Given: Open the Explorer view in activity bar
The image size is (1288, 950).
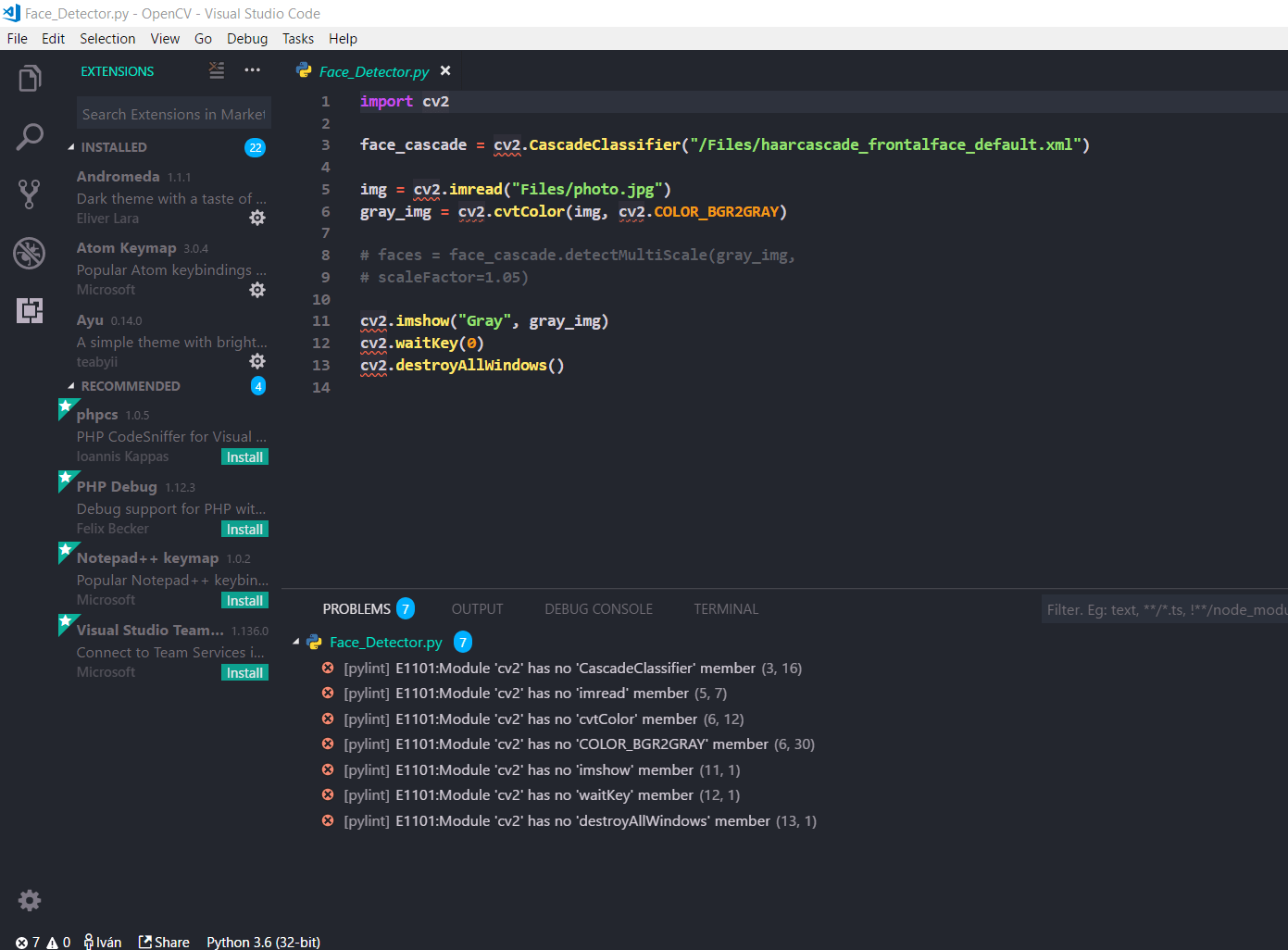Looking at the screenshot, I should click(x=30, y=79).
